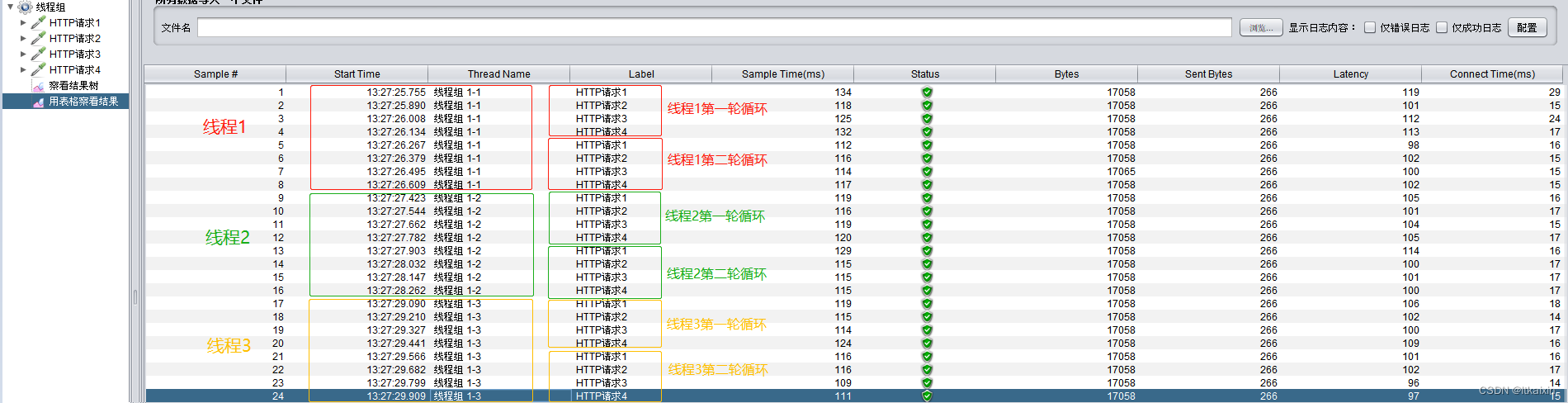Click the success status icon in sample 5
This screenshot has width=1568, height=403.
pyautogui.click(x=927, y=145)
